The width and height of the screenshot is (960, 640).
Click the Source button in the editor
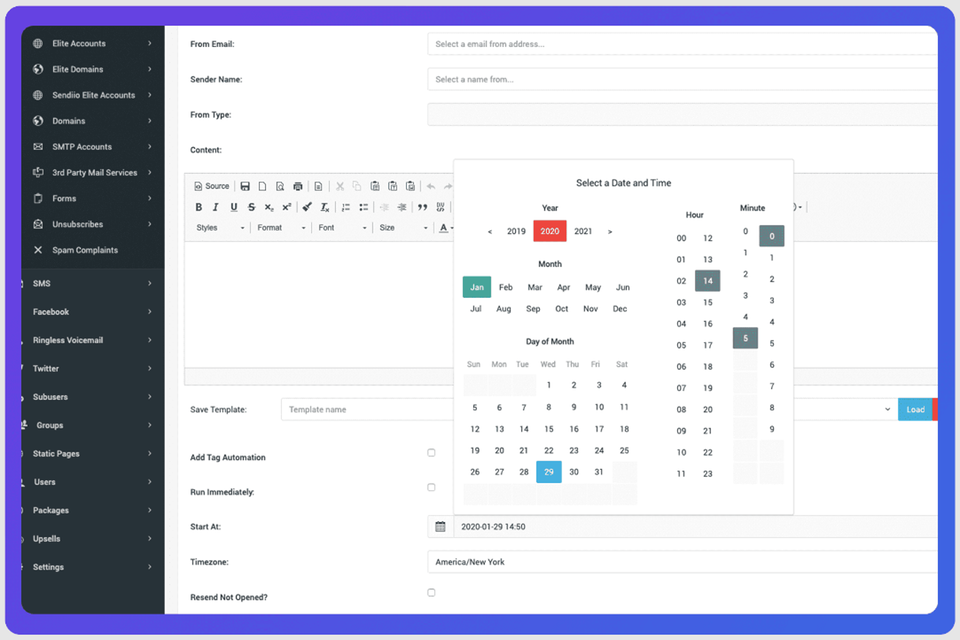[x=211, y=186]
